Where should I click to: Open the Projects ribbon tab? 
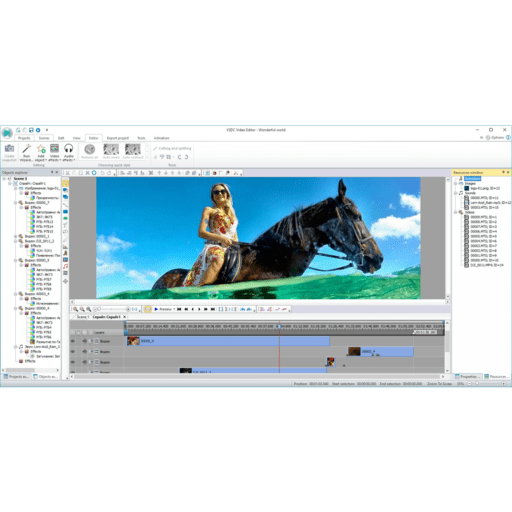pos(24,138)
